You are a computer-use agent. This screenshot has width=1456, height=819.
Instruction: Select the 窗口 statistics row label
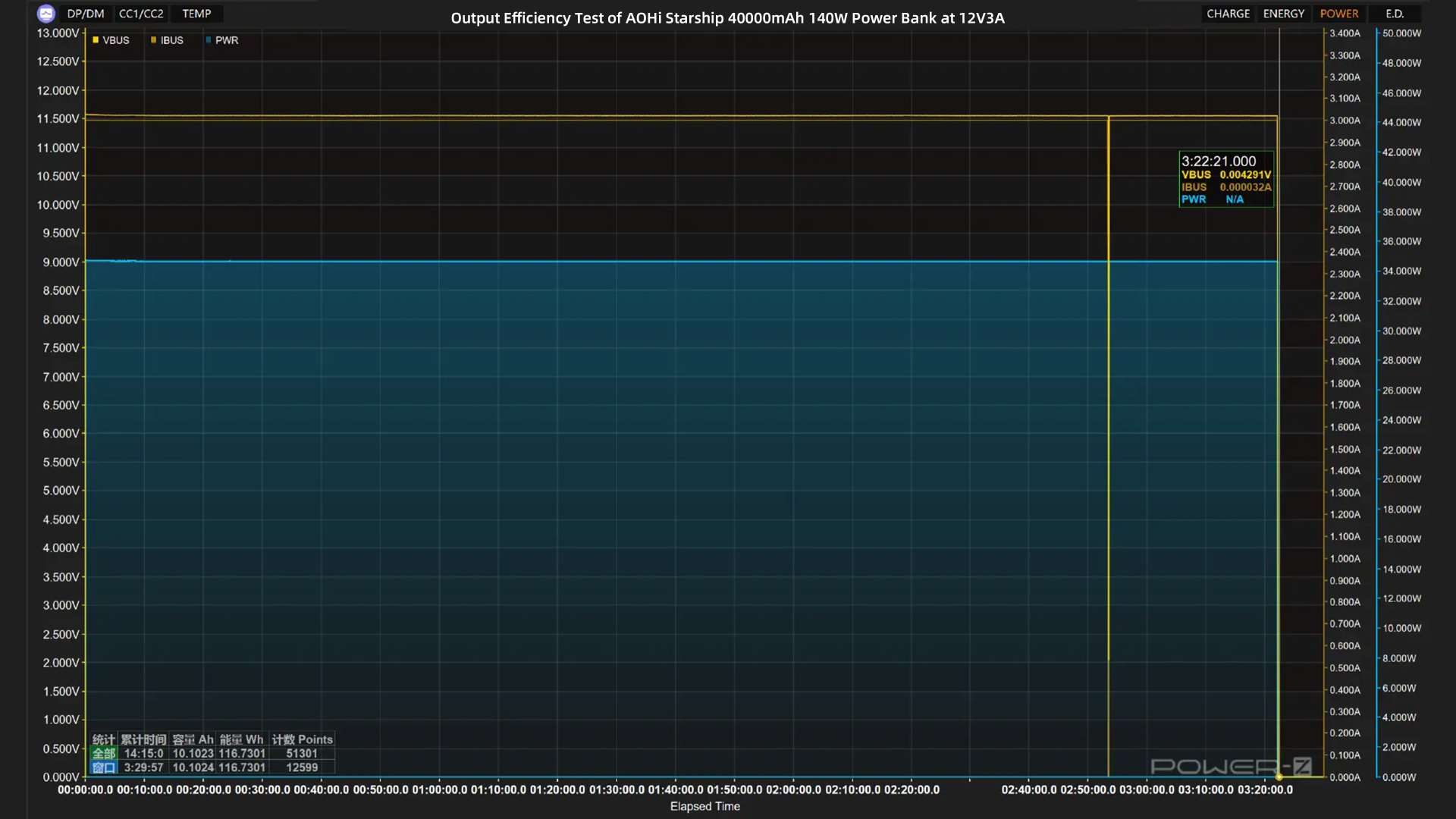(104, 767)
